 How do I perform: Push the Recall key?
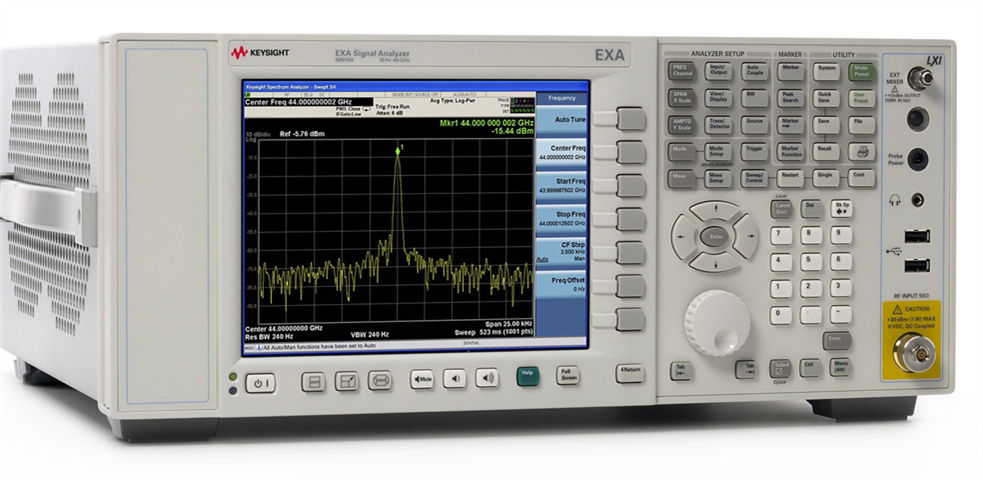click(x=826, y=151)
